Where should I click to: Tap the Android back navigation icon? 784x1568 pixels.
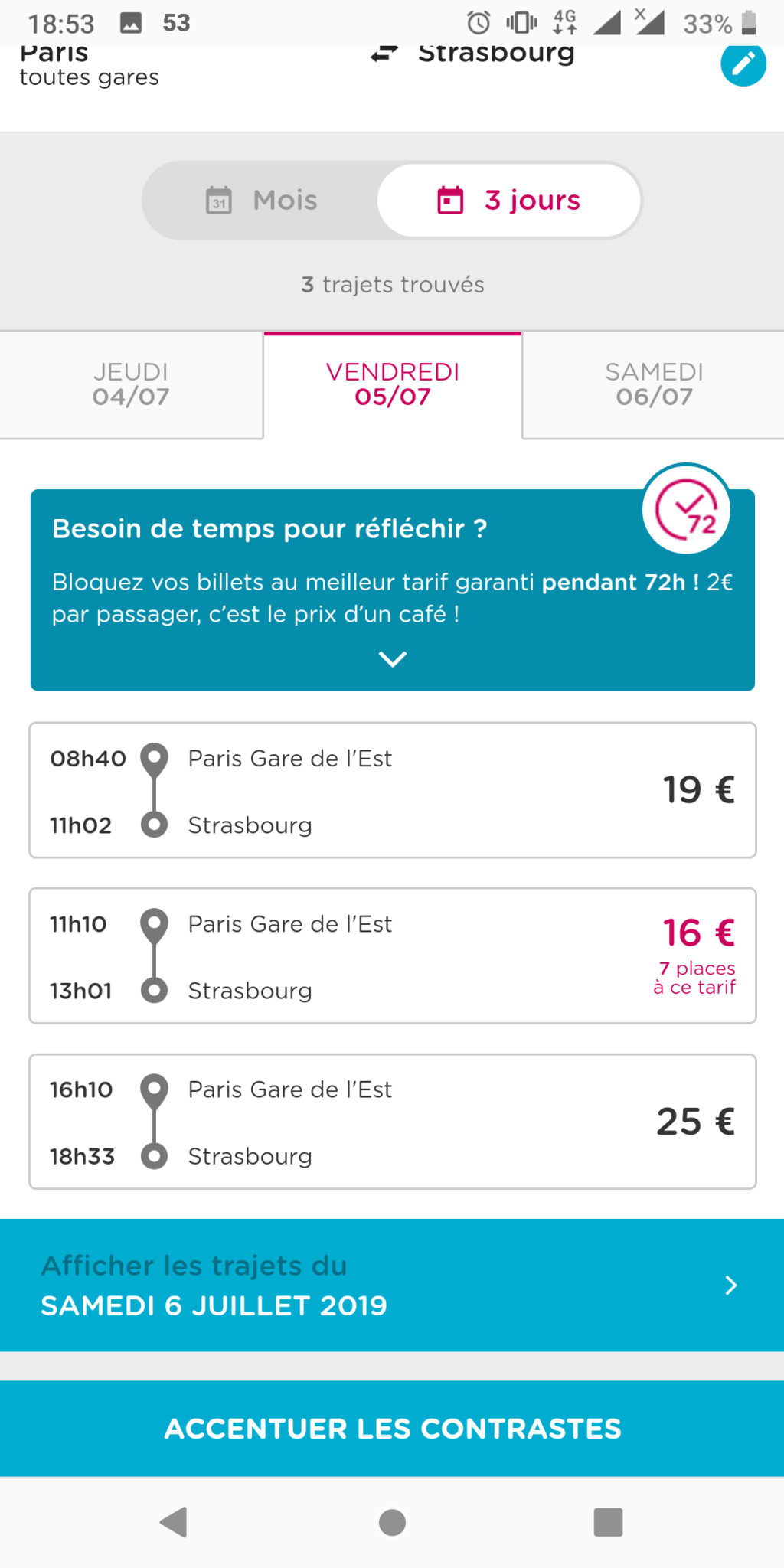click(174, 1521)
